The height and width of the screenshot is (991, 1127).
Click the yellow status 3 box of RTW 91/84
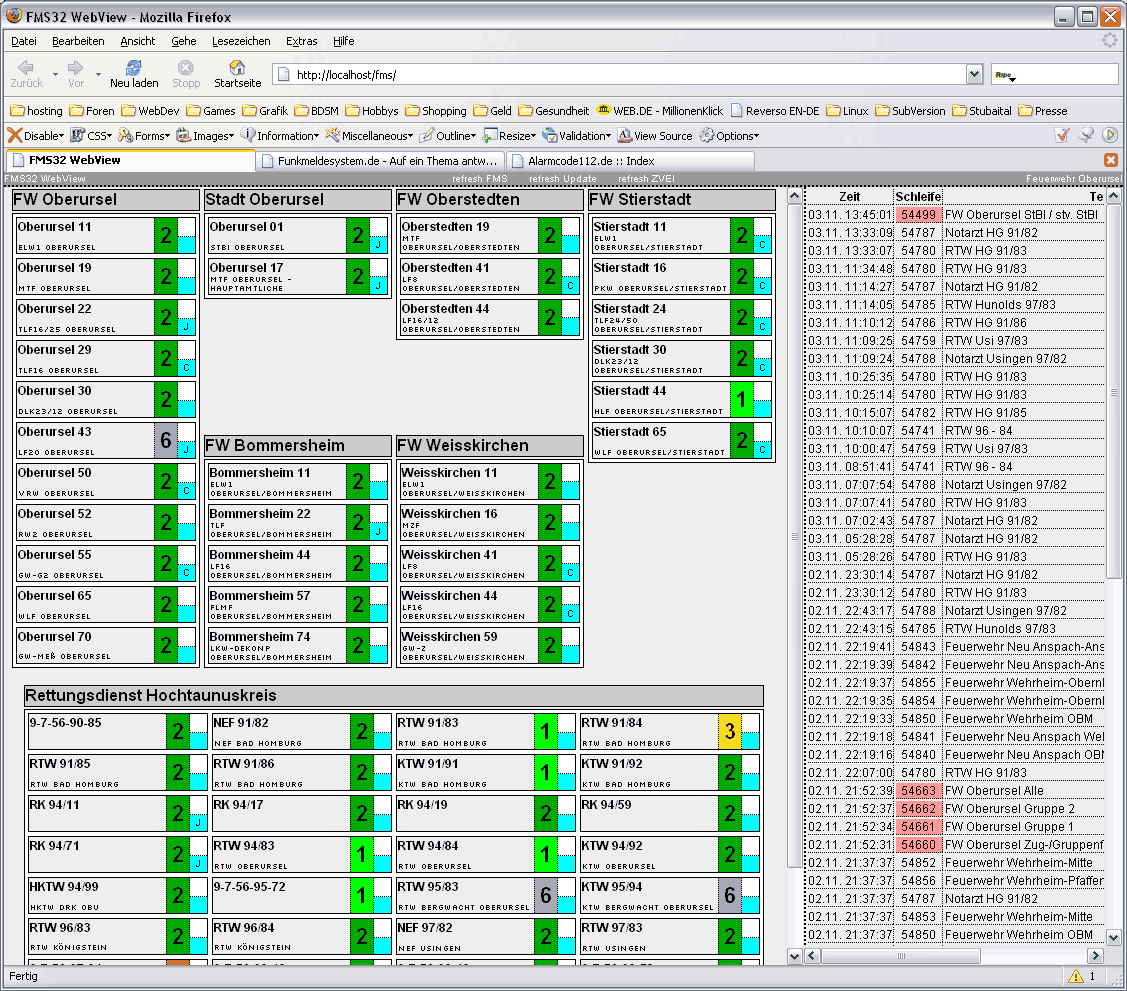729,731
